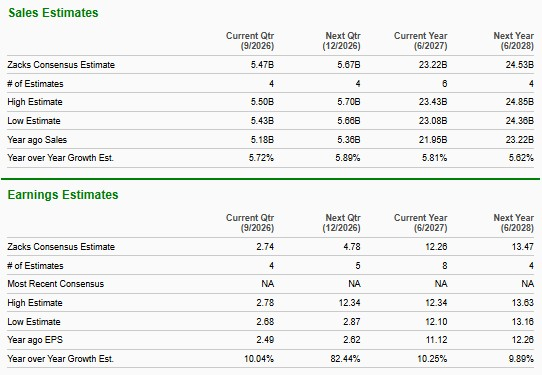Image resolution: width=542 pixels, height=375 pixels.
Task: Click Earnings number of estimates value 8
Action: [445, 266]
